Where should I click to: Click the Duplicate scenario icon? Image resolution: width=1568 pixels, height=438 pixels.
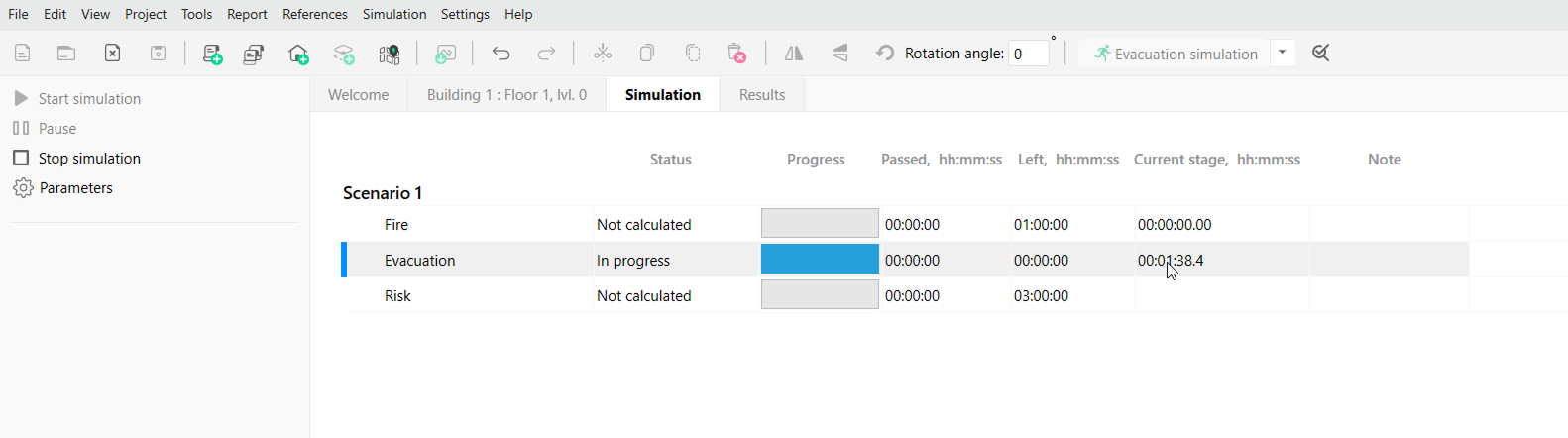[x=254, y=54]
